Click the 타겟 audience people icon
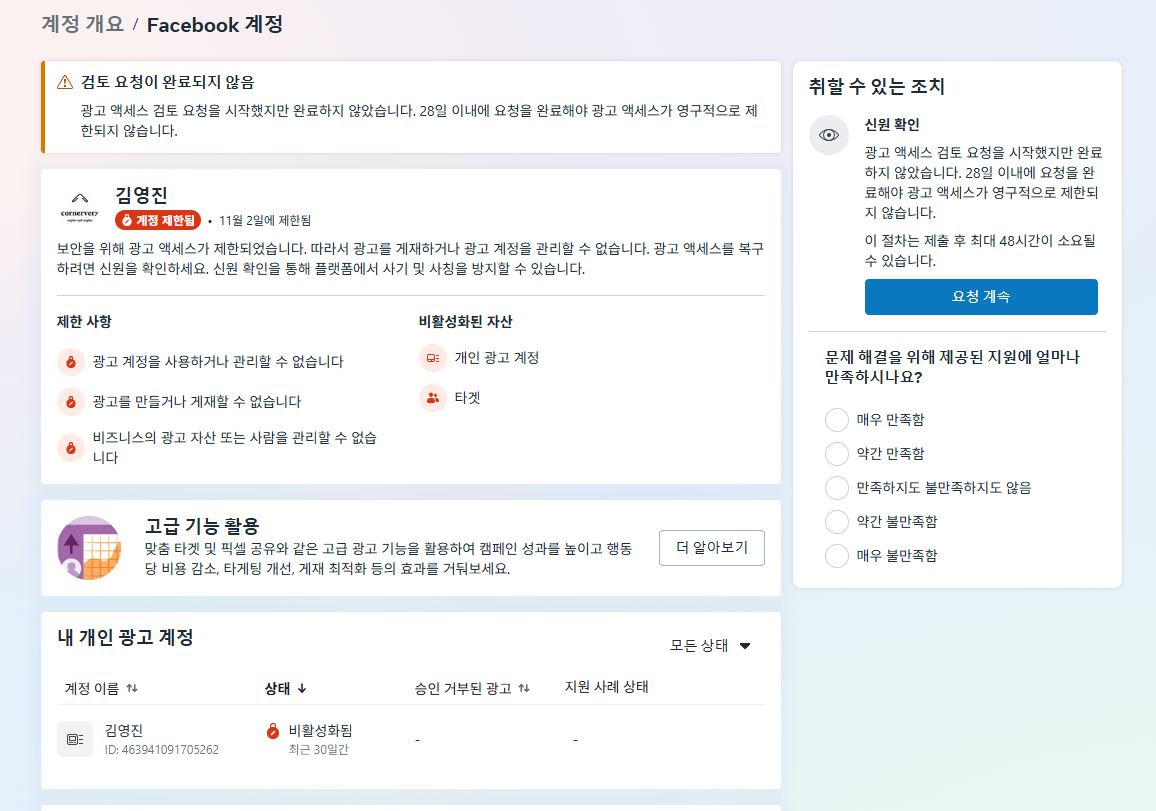The width and height of the screenshot is (1156, 811). (x=432, y=398)
